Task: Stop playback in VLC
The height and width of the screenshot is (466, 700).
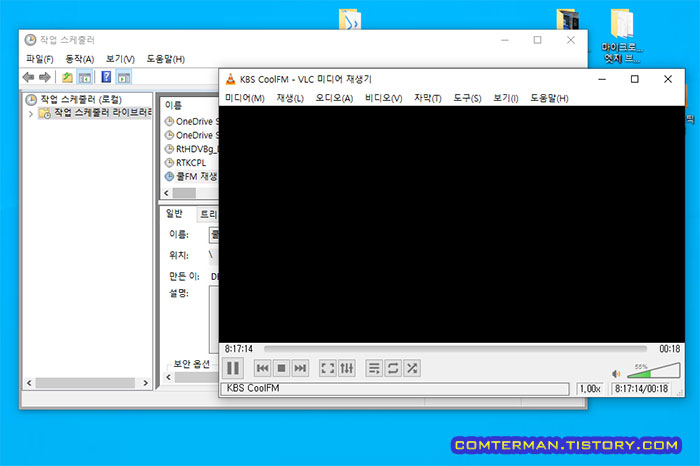Action: pyautogui.click(x=281, y=368)
